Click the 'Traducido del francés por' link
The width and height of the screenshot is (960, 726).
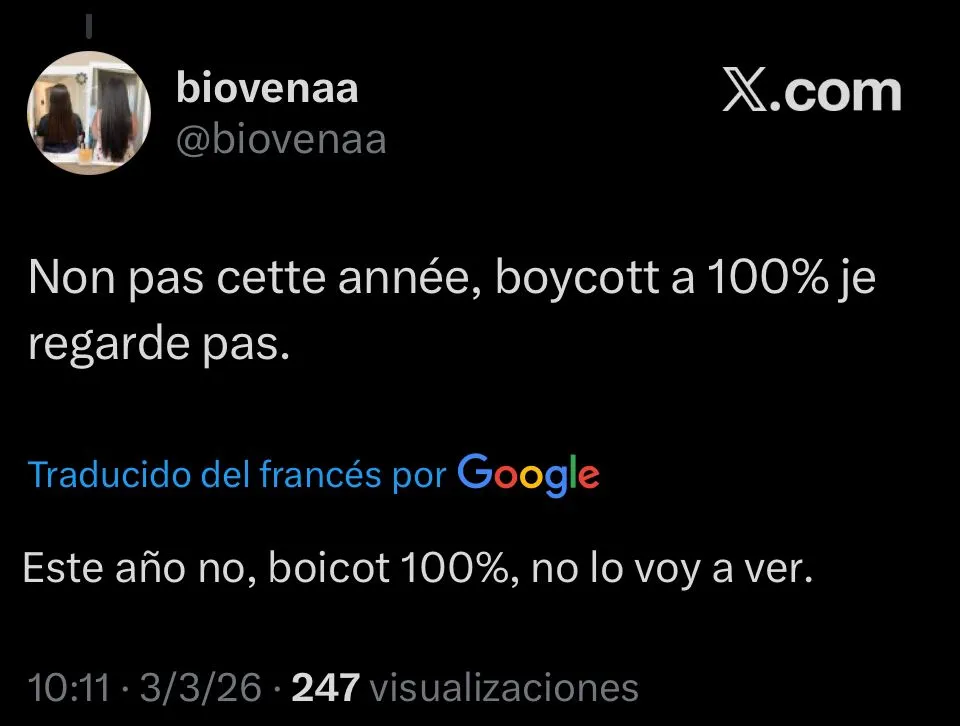238,474
